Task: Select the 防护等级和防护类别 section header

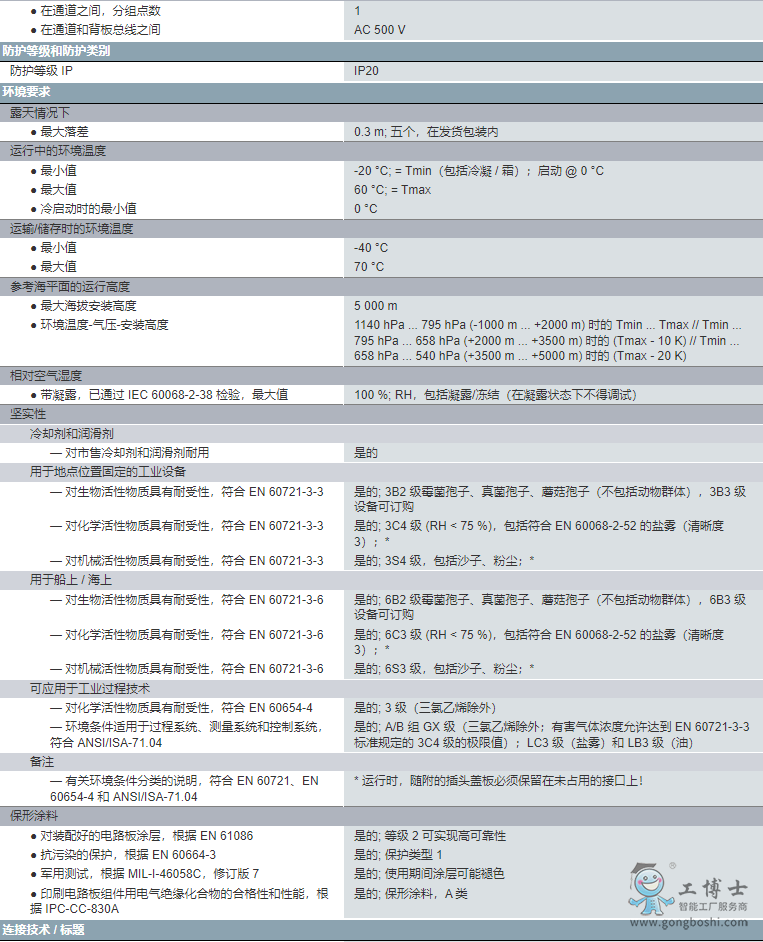Action: [56, 50]
